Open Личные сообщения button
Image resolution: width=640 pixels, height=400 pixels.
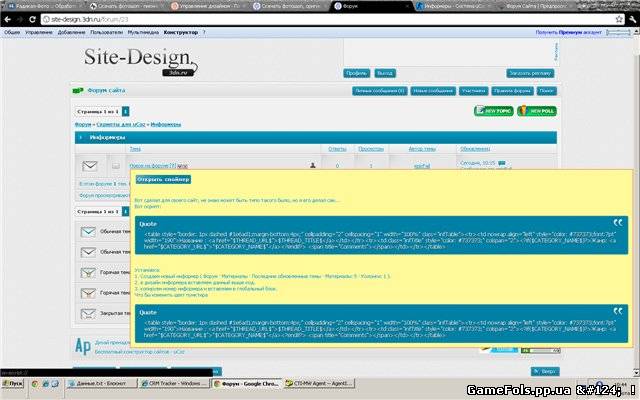(x=380, y=91)
